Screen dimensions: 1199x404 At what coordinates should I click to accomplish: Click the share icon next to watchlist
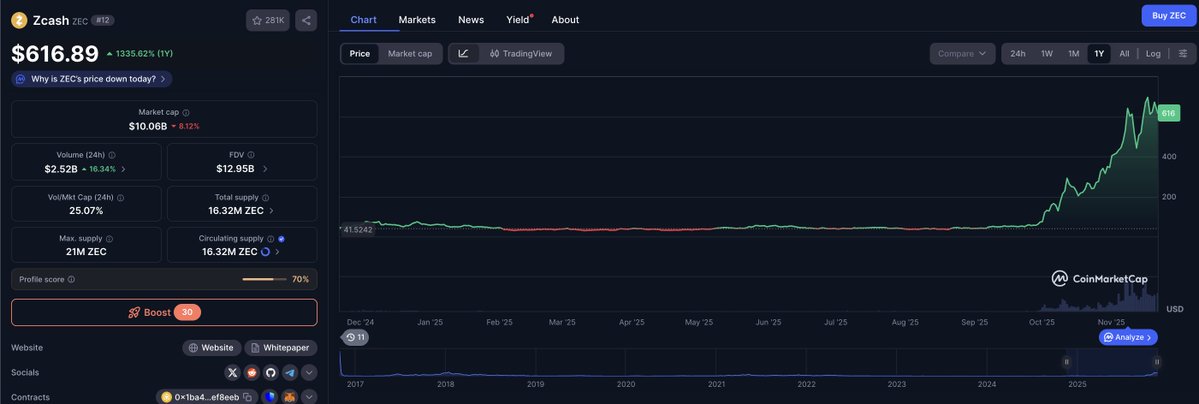pyautogui.click(x=306, y=21)
